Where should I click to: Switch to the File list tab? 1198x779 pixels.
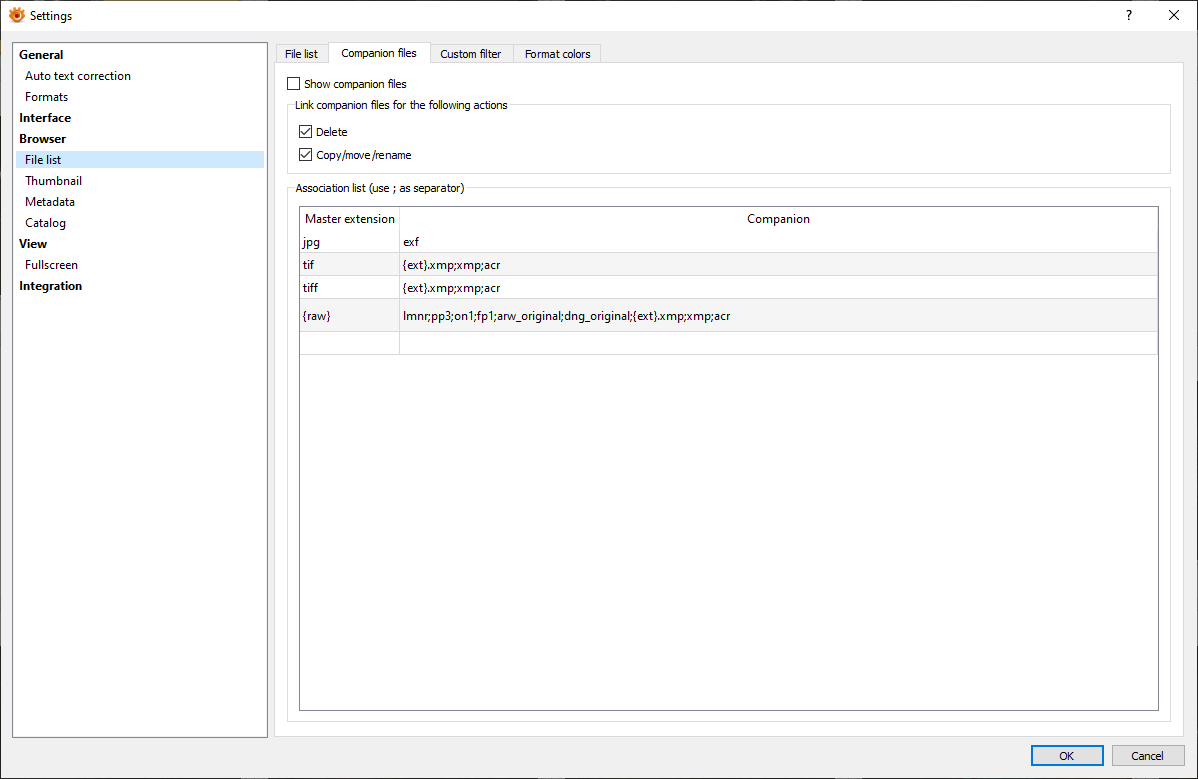(301, 54)
